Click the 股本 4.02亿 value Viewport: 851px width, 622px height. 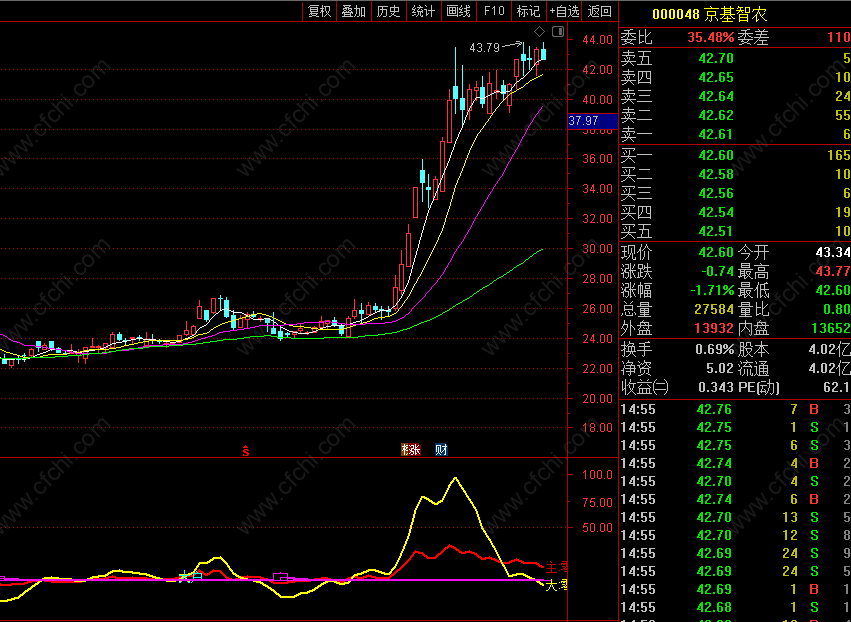829,350
